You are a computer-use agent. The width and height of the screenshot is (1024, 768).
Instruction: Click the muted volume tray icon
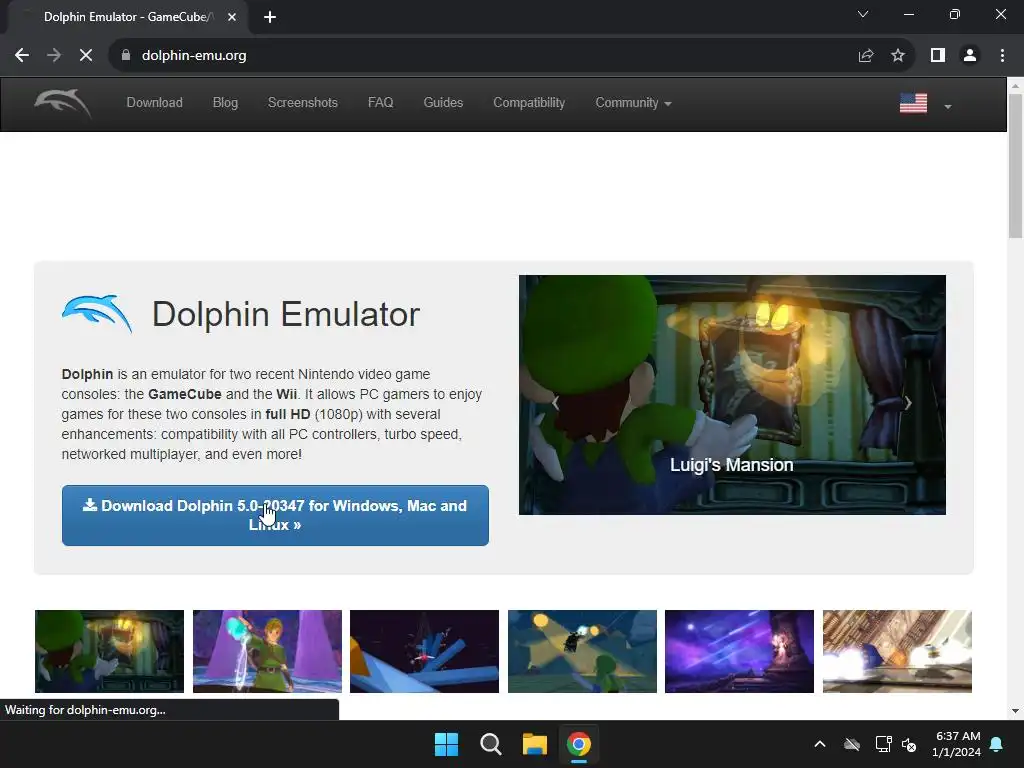[x=909, y=744]
